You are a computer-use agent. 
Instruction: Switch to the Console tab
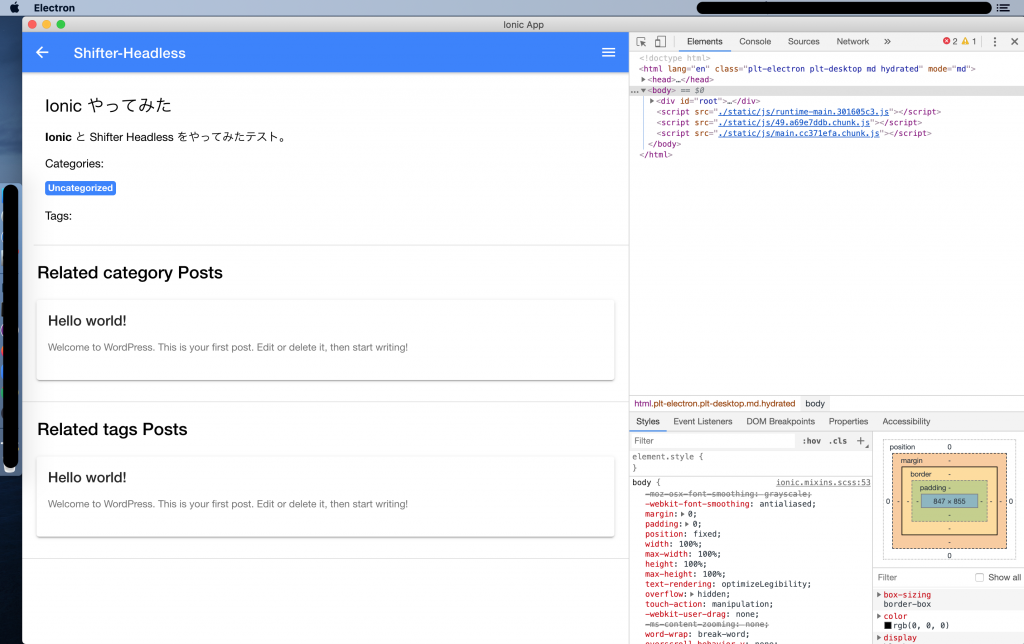pos(755,42)
